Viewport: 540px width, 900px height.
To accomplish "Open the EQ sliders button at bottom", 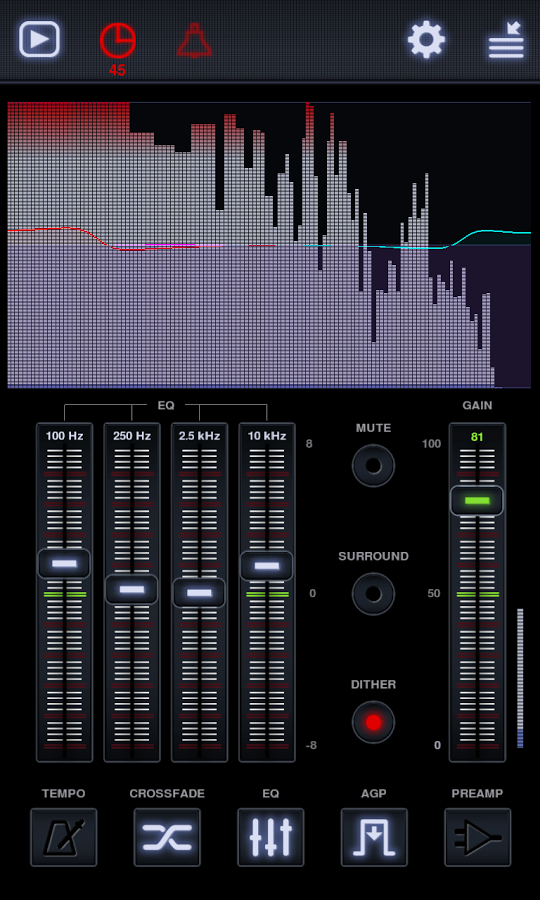I will click(270, 837).
